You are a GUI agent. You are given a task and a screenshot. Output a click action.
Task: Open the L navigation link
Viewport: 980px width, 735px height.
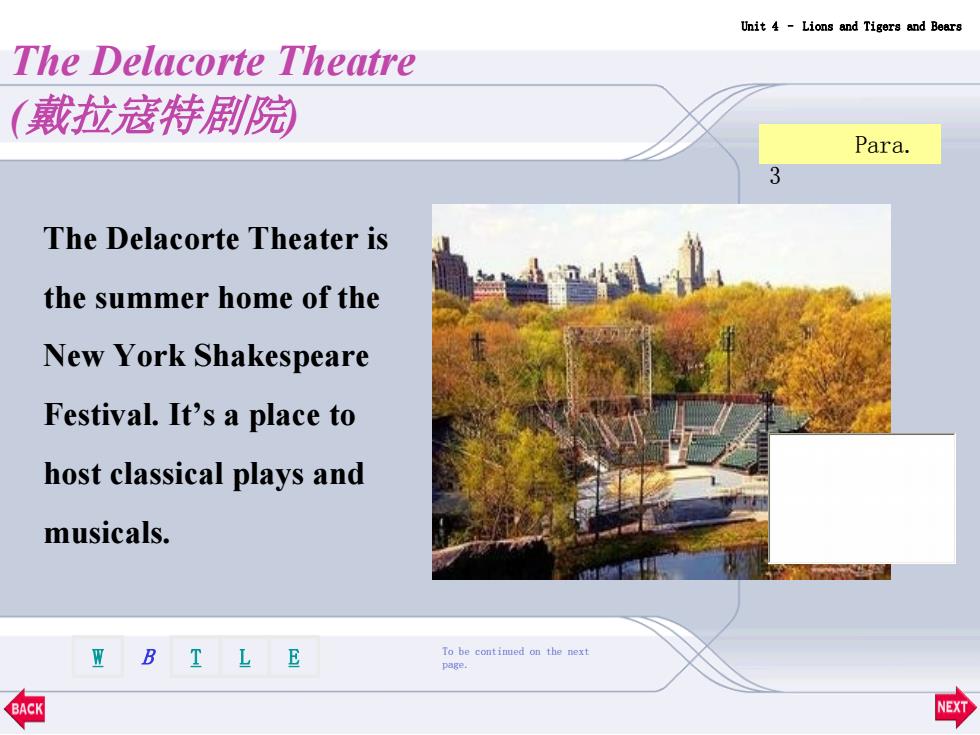tap(244, 657)
